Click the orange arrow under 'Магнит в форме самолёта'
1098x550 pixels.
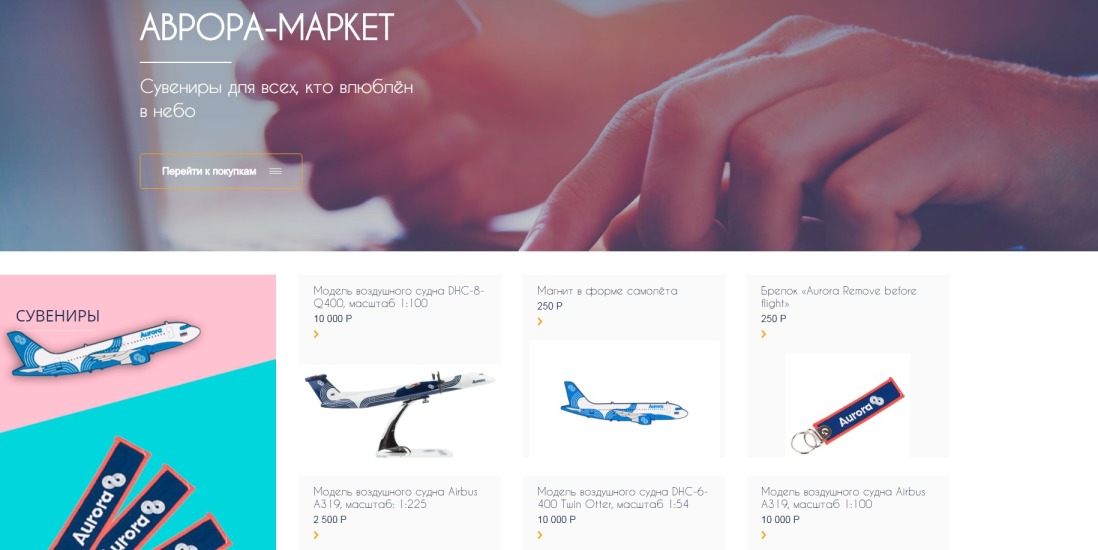click(x=540, y=322)
